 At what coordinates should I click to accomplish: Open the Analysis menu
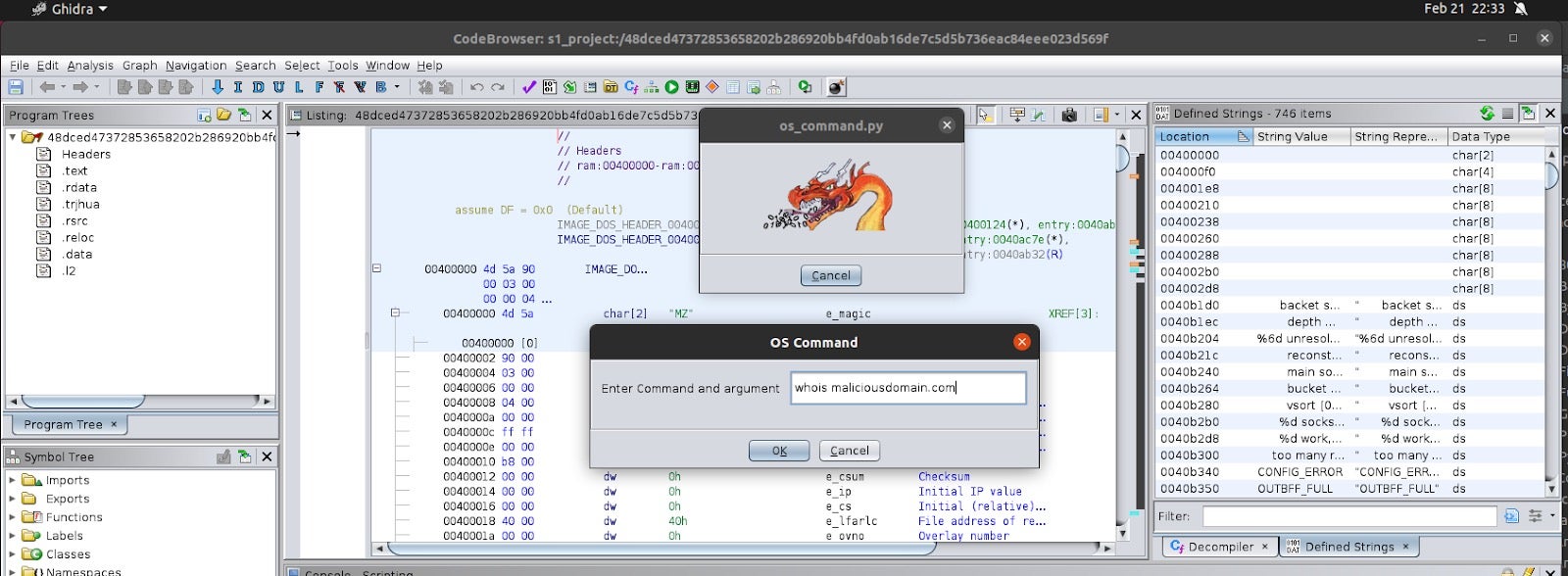90,66
